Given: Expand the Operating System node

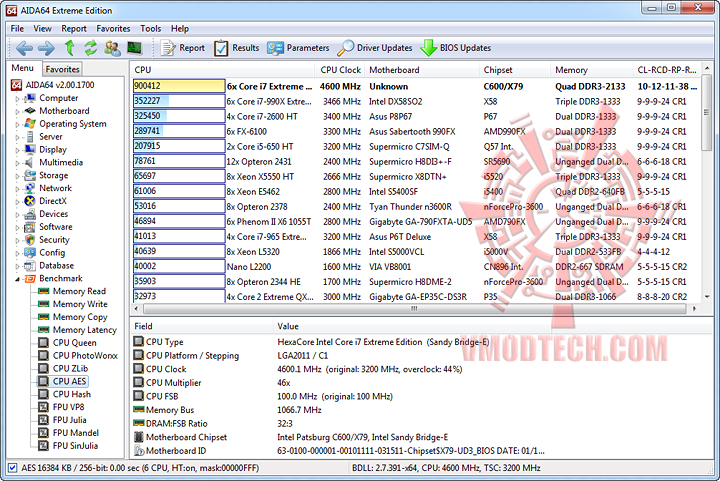Looking at the screenshot, I should tap(17, 124).
